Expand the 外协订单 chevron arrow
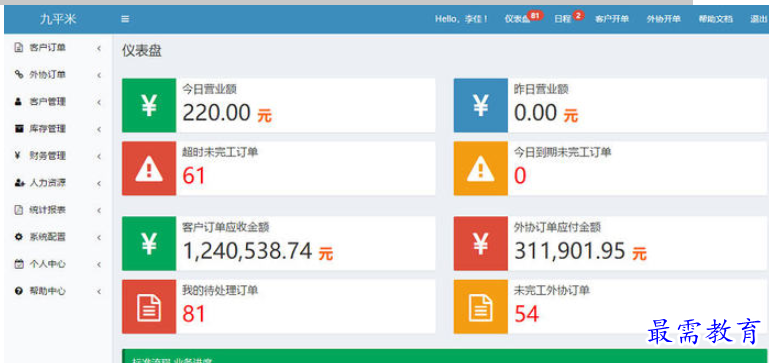The height and width of the screenshot is (363, 769). [x=99, y=75]
